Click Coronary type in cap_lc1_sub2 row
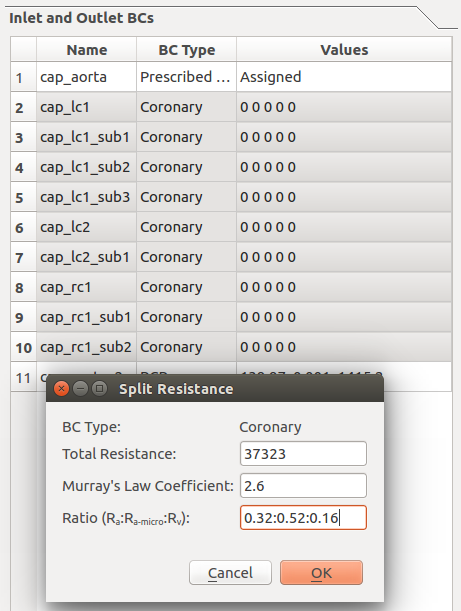 click(x=187, y=167)
